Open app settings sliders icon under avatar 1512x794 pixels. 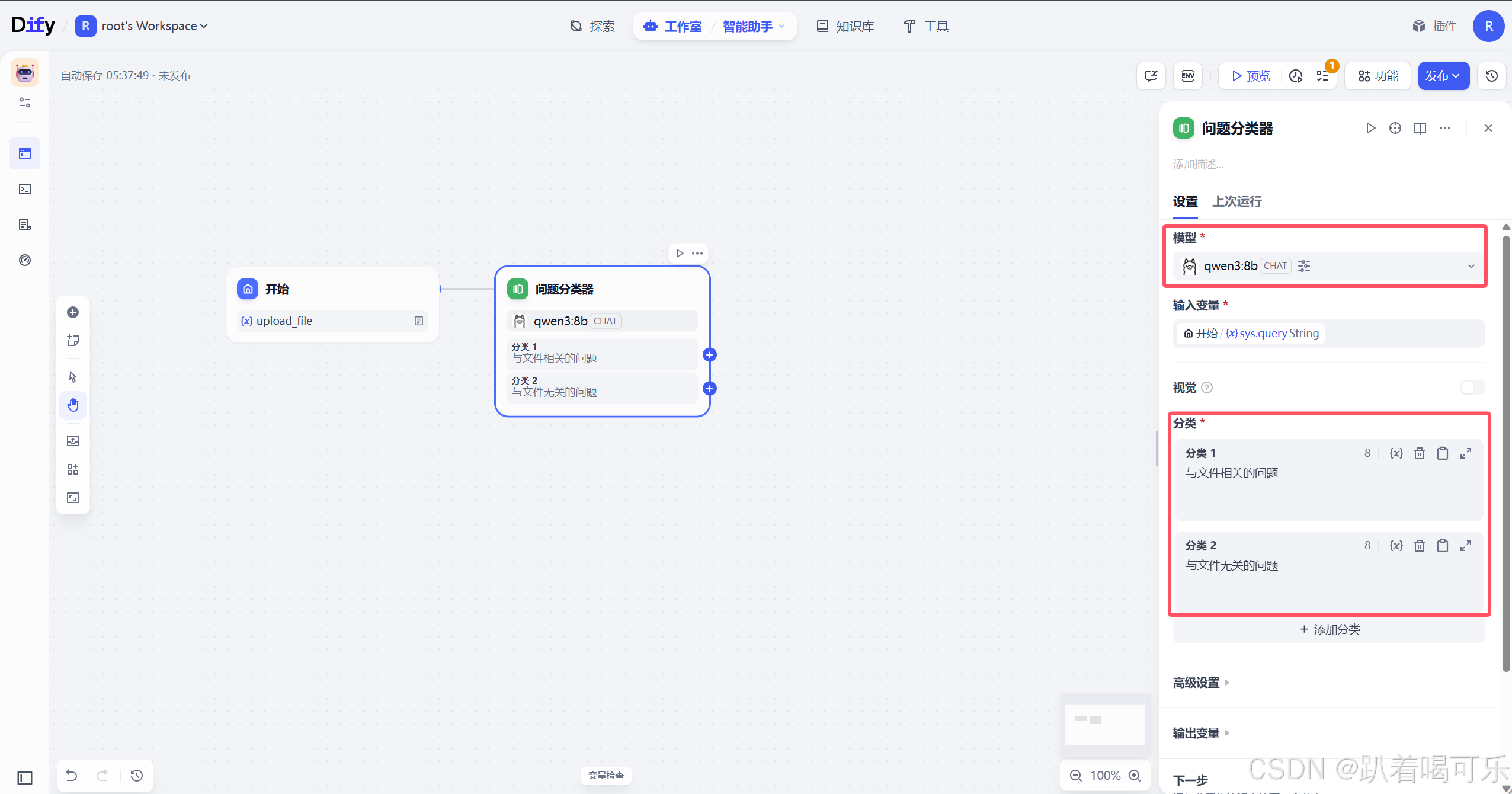(x=25, y=103)
